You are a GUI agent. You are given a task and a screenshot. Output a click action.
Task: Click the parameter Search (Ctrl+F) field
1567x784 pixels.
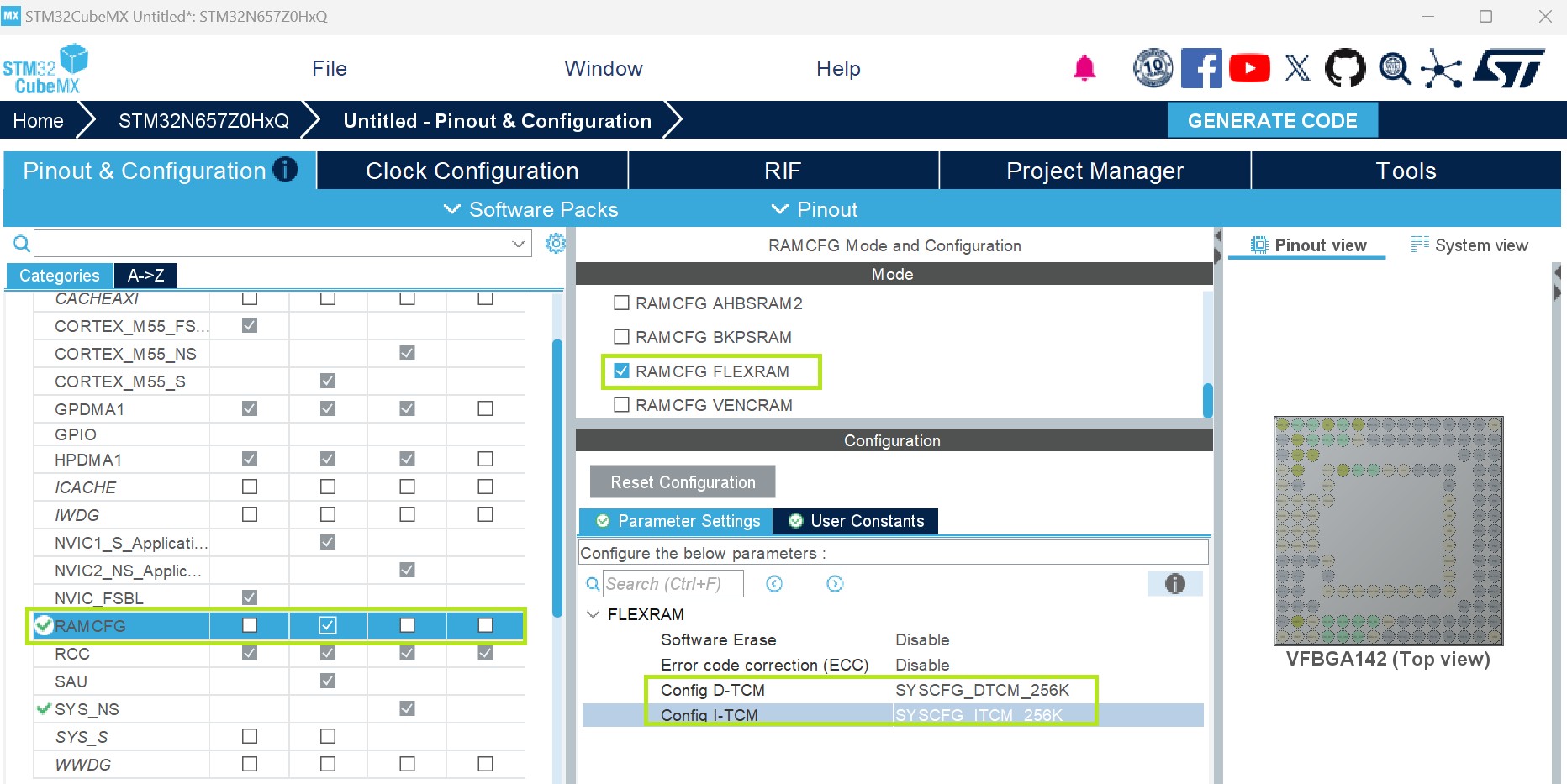coord(673,584)
